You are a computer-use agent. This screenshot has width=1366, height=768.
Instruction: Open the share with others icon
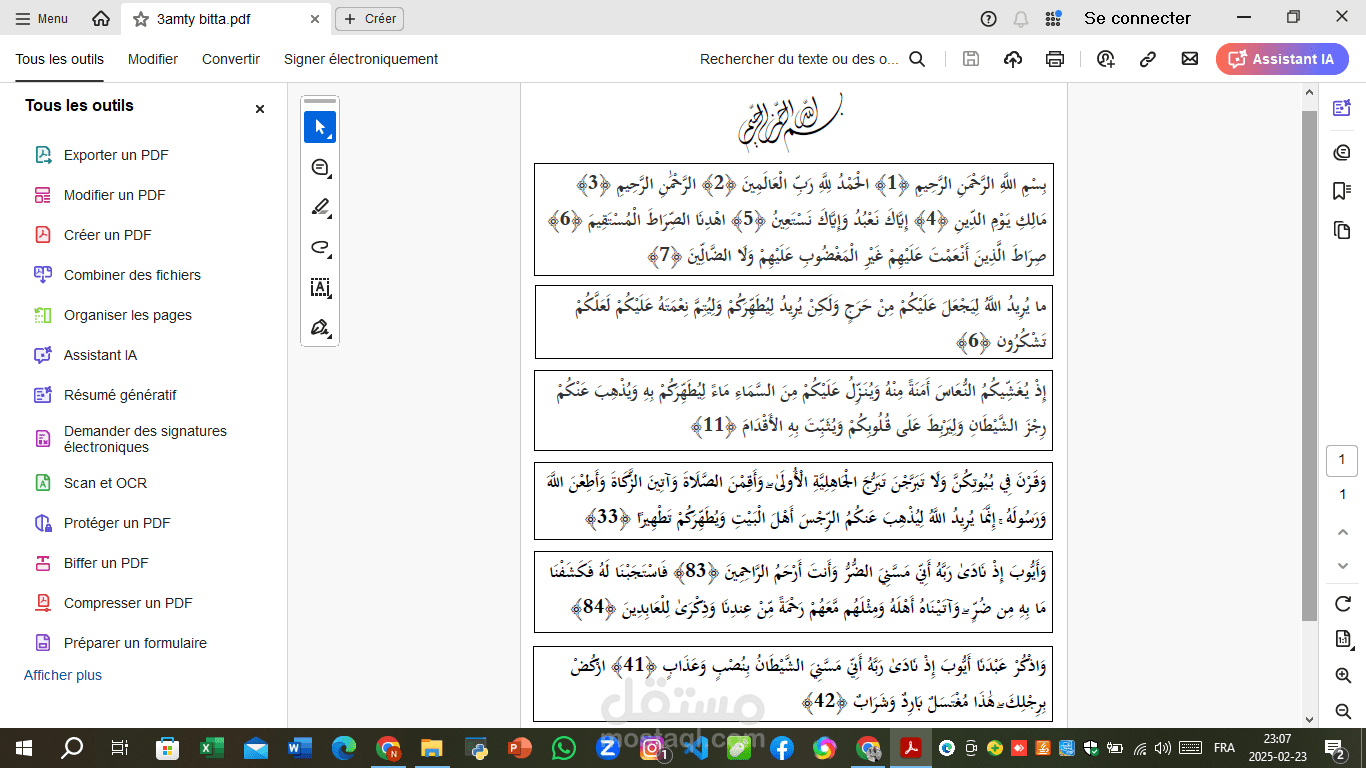click(x=1105, y=59)
